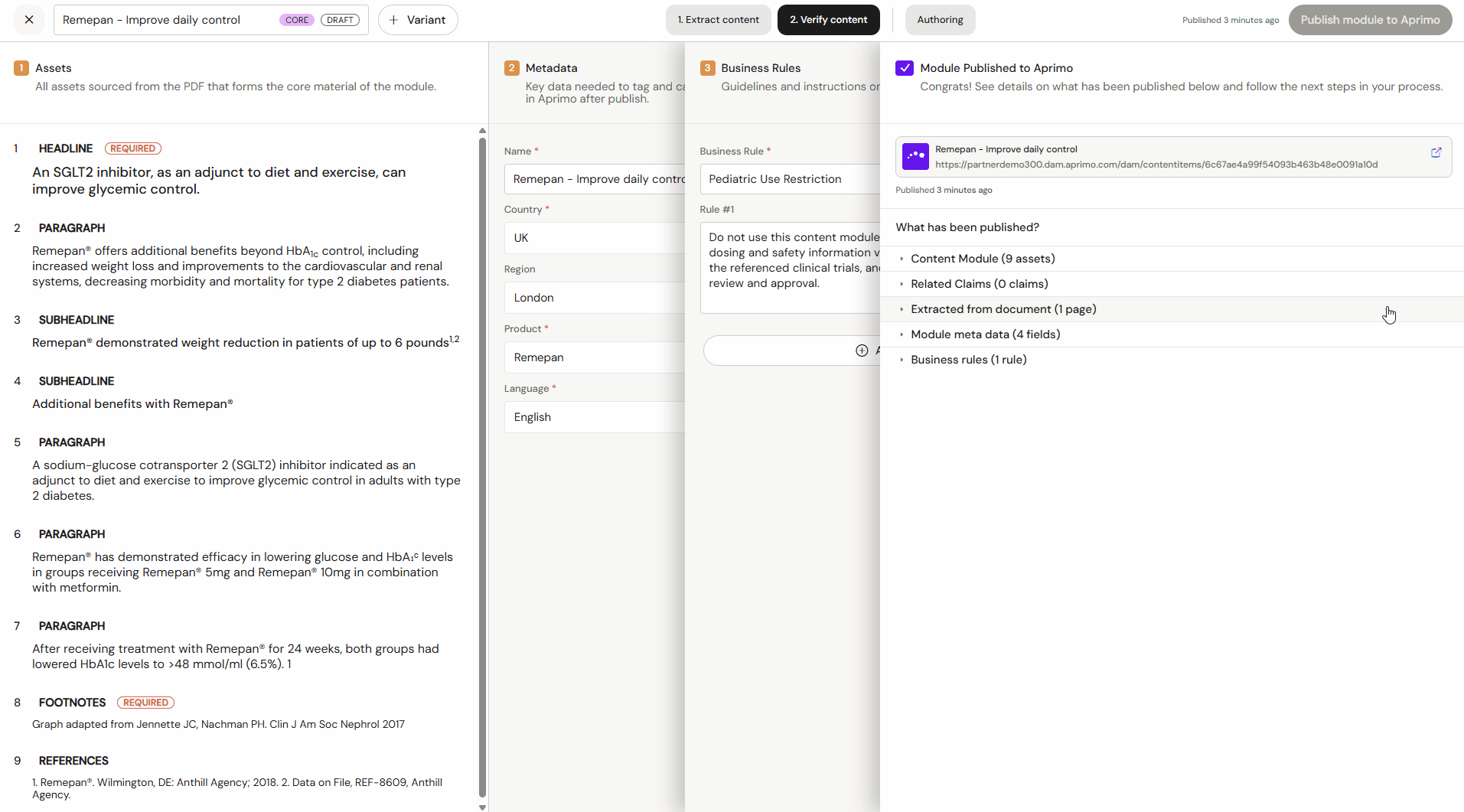
Task: Click the Business Rules section heading
Action: 761,68
